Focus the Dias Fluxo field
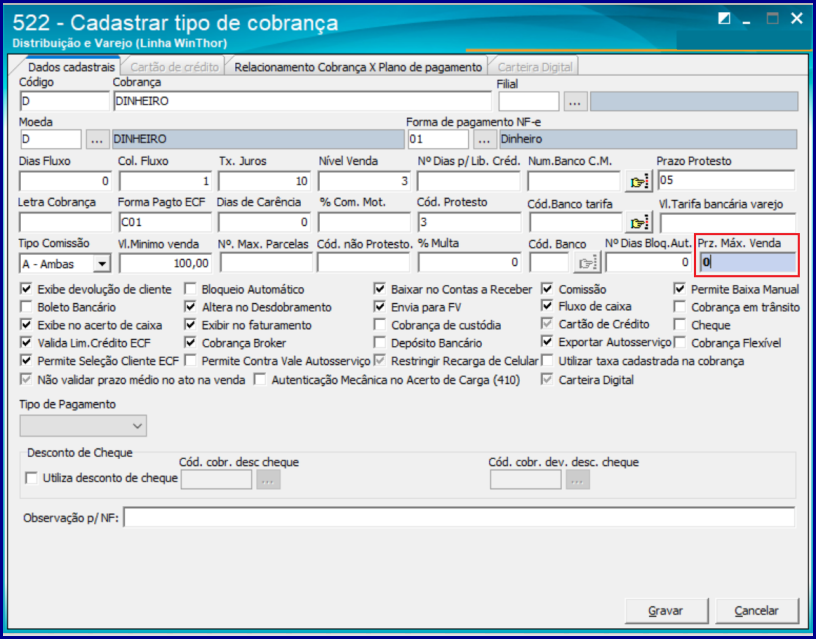 pyautogui.click(x=65, y=181)
